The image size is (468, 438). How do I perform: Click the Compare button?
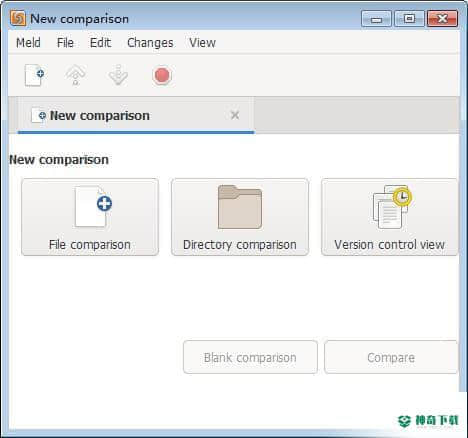[391, 357]
